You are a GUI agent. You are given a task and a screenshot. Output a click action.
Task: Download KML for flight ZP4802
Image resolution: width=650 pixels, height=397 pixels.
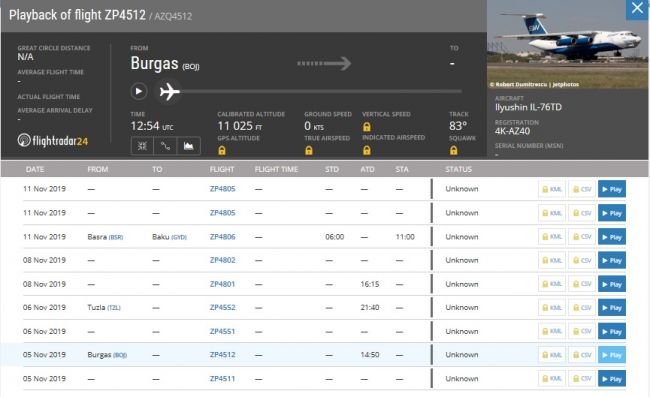click(552, 261)
